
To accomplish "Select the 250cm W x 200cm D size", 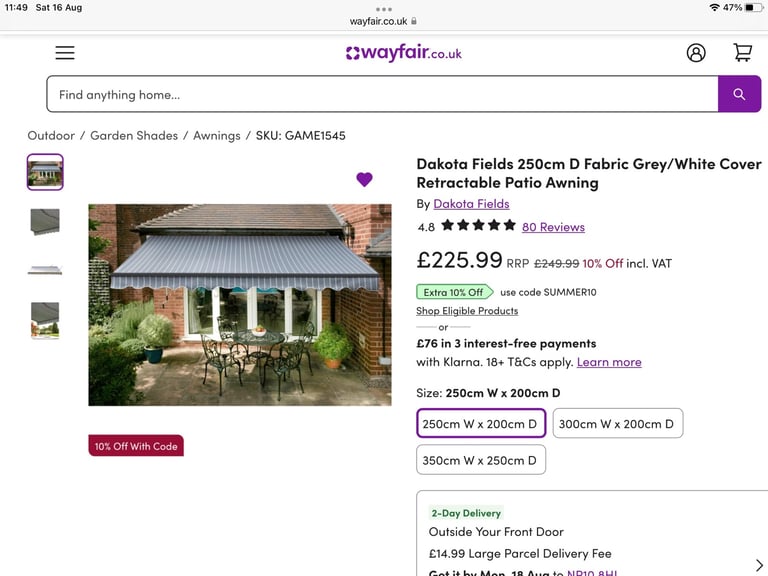I will (x=480, y=423).
